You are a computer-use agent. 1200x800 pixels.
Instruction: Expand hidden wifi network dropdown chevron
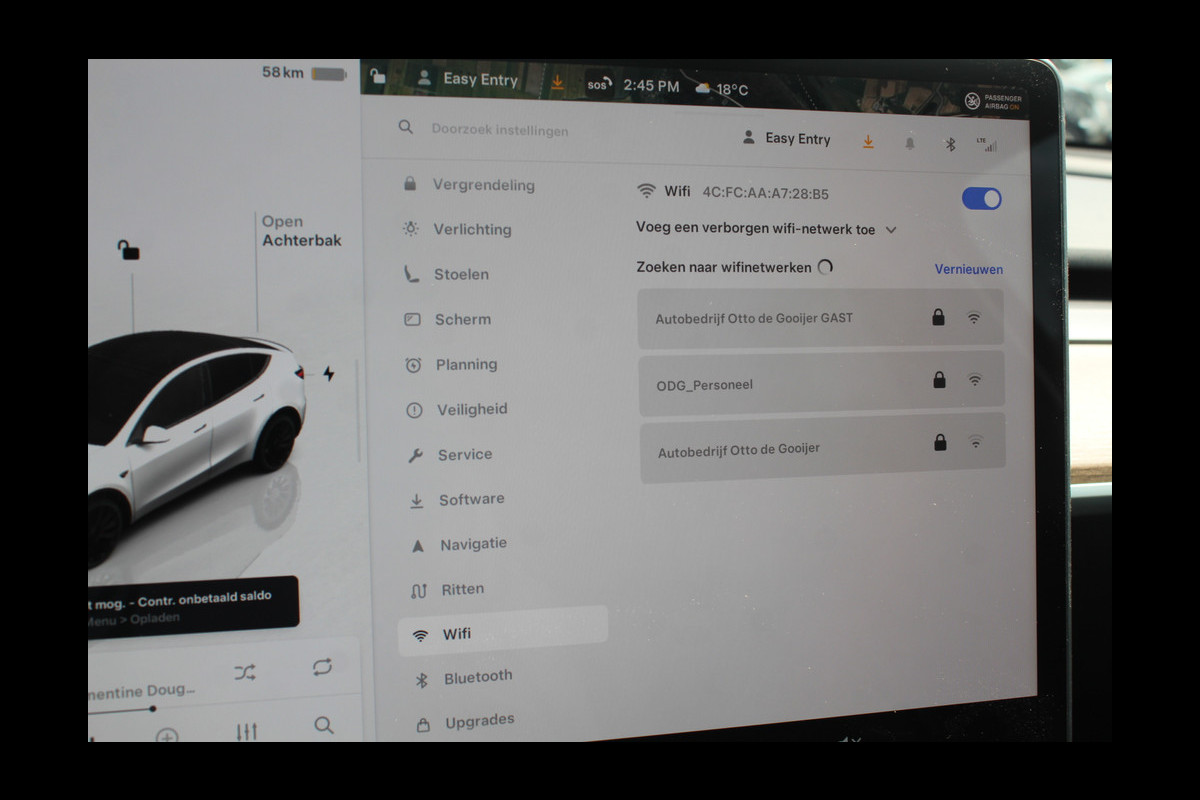(x=891, y=230)
